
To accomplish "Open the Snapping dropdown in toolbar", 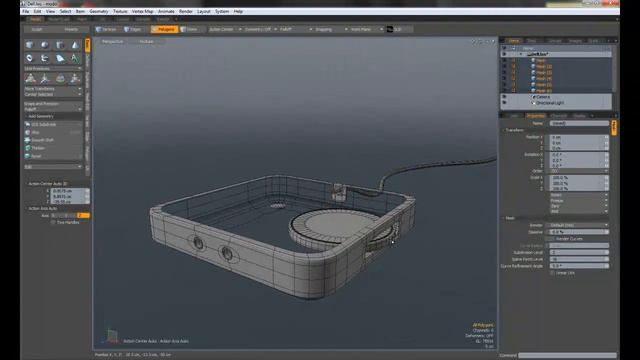I will point(331,29).
